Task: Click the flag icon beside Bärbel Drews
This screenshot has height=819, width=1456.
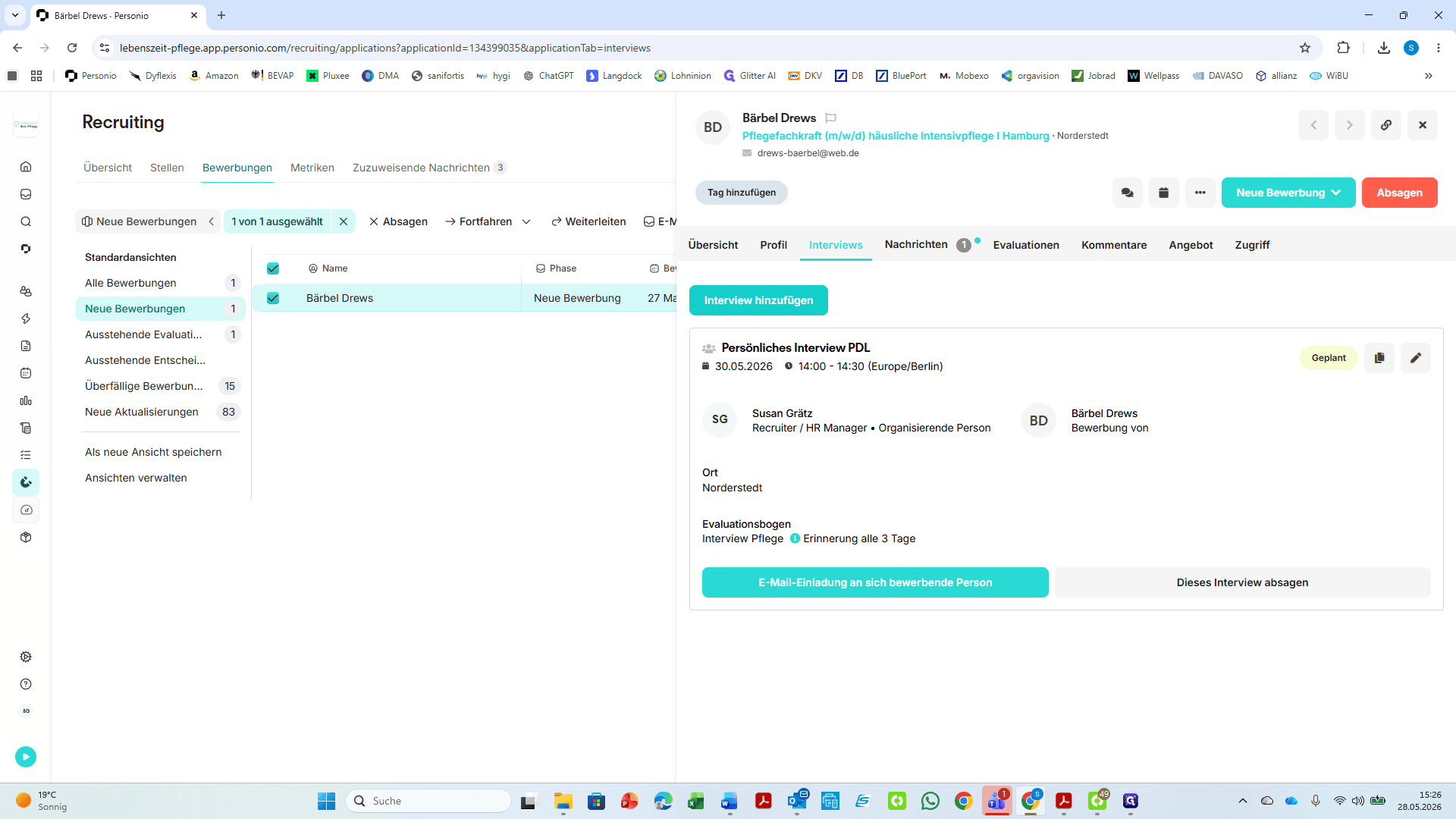Action: point(831,118)
